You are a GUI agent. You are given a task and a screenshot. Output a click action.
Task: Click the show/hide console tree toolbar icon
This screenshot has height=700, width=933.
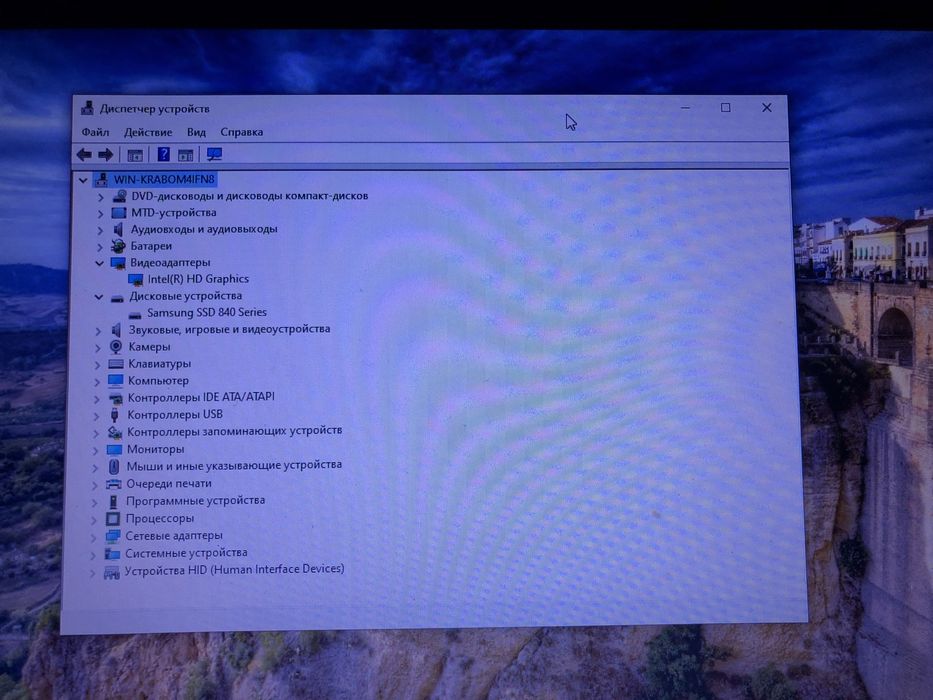click(135, 155)
